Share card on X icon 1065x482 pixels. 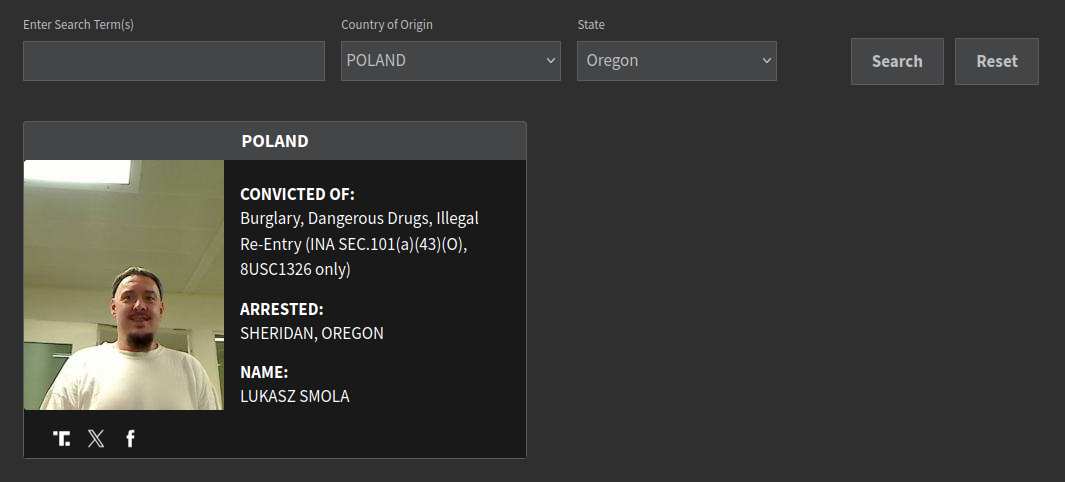click(x=96, y=439)
